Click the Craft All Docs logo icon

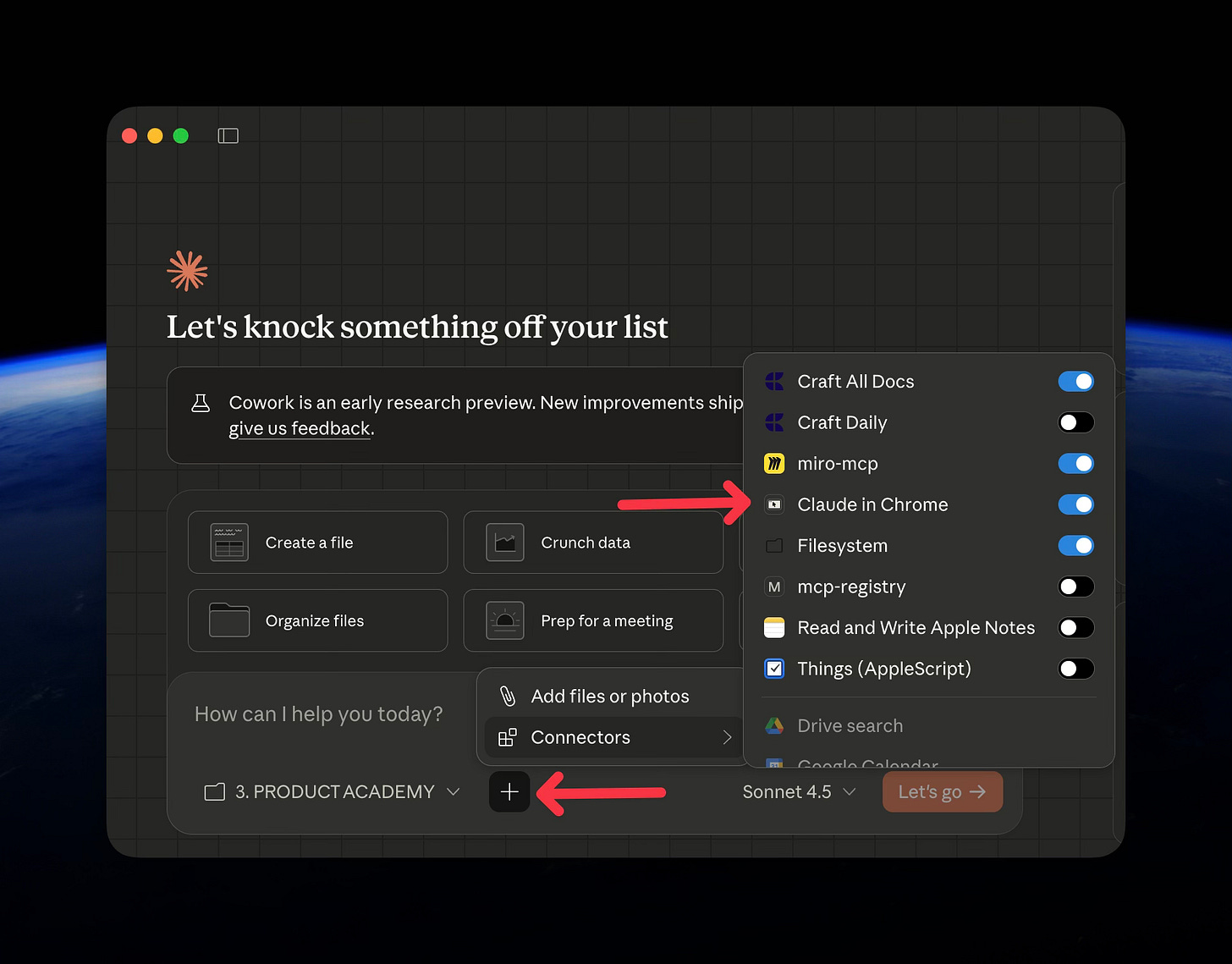pyautogui.click(x=774, y=382)
